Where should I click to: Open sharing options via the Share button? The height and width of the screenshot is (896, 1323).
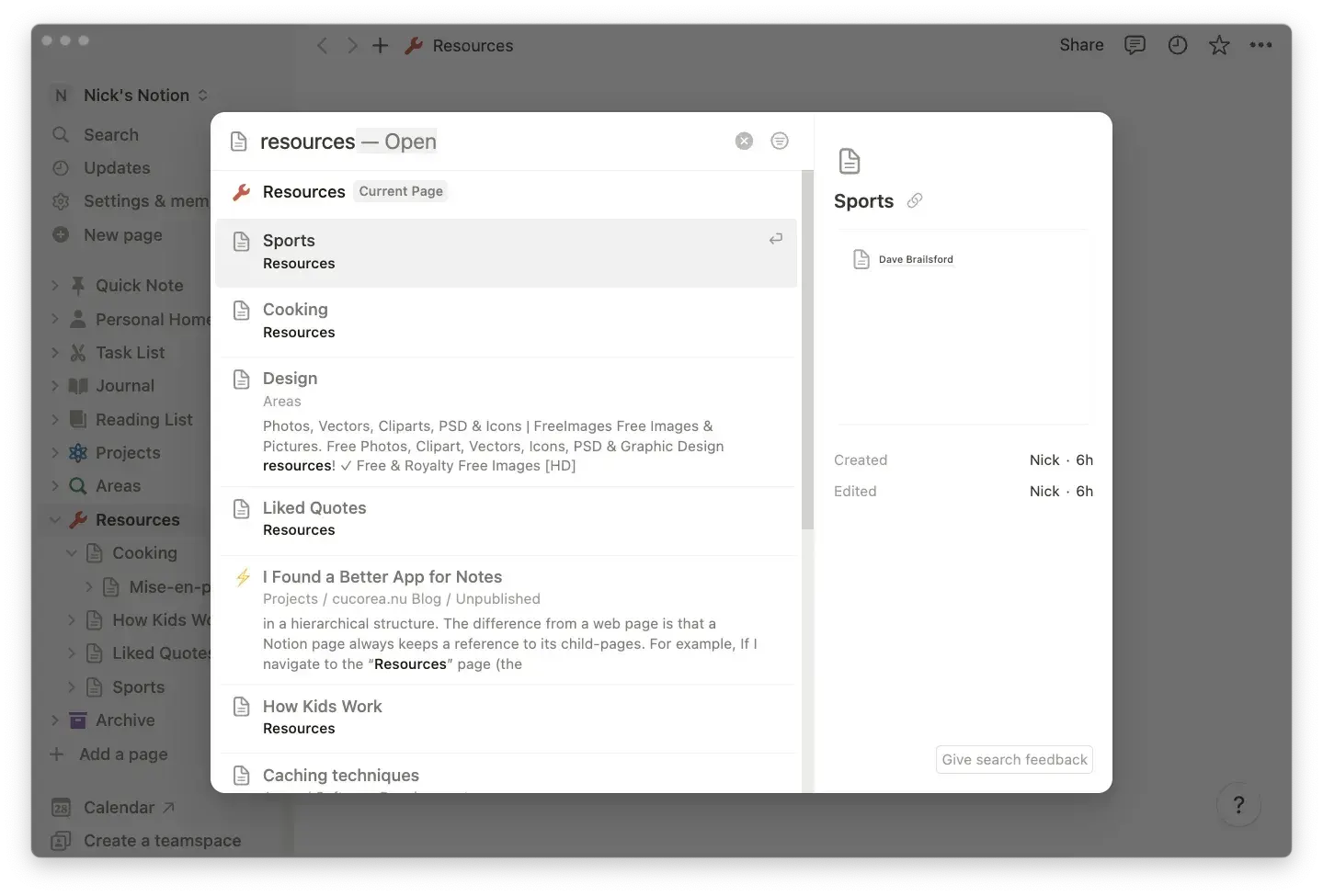pos(1080,44)
